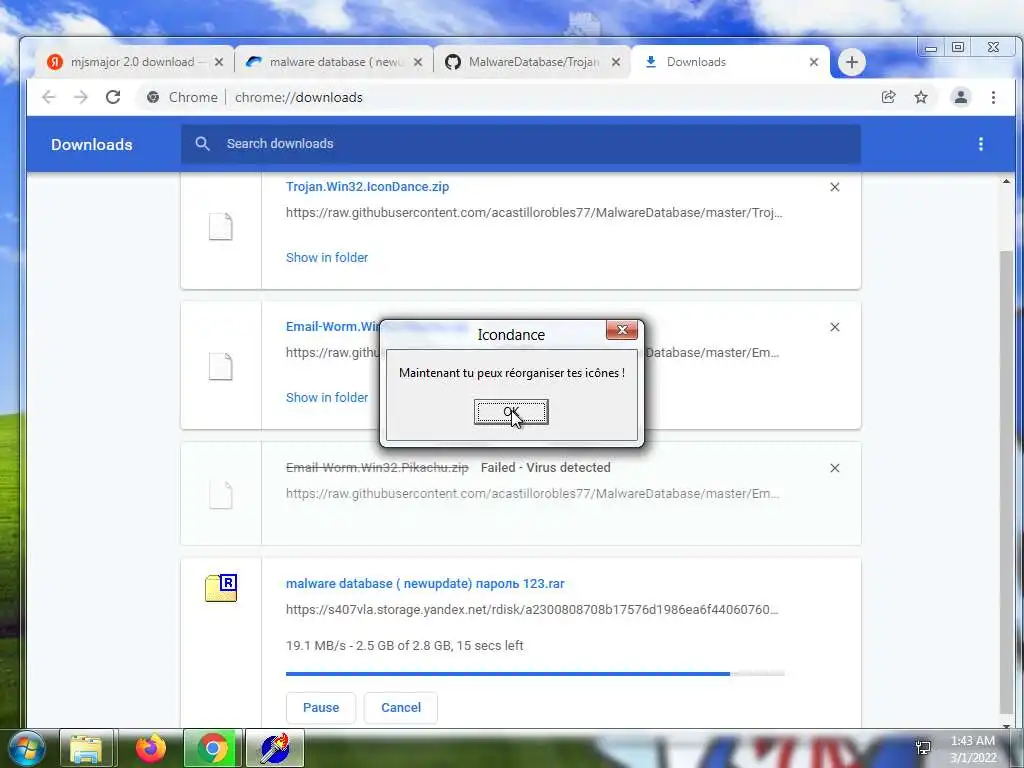
Task: Remove Trojan.Win32.IconDance.zip from list
Action: tap(835, 187)
